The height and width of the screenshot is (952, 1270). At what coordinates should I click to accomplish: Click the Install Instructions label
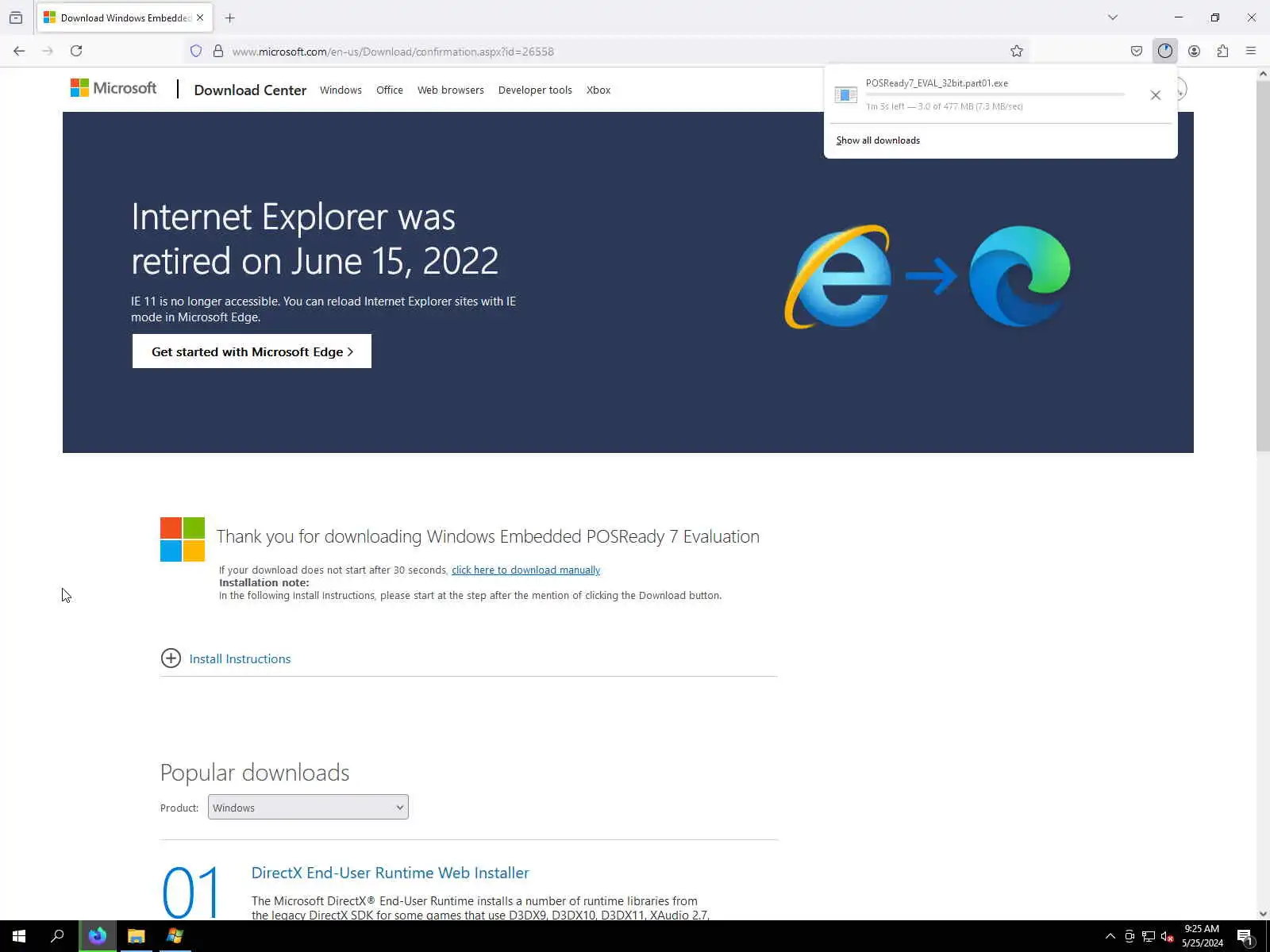pos(240,659)
